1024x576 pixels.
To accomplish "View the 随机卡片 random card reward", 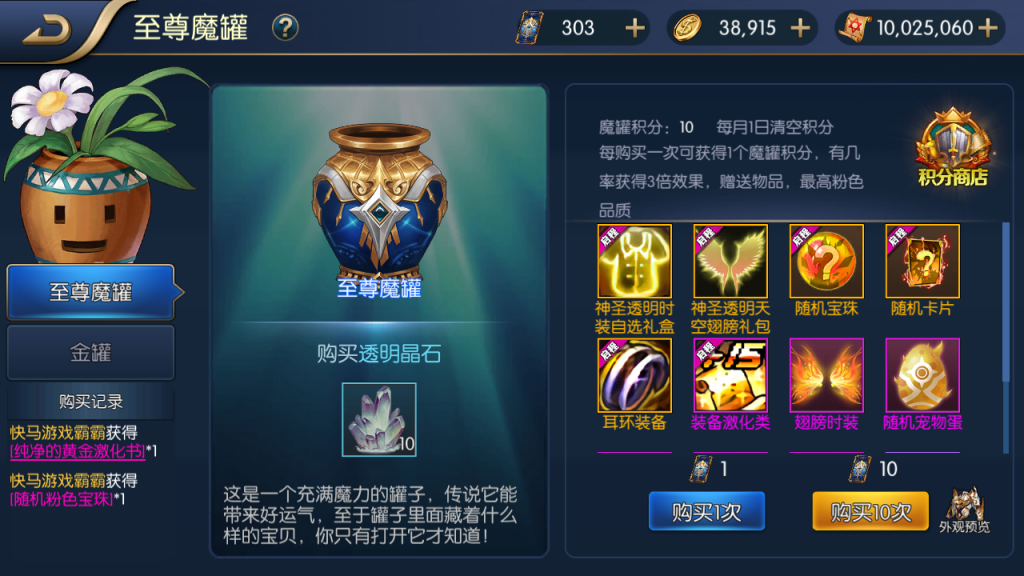I will coord(922,261).
